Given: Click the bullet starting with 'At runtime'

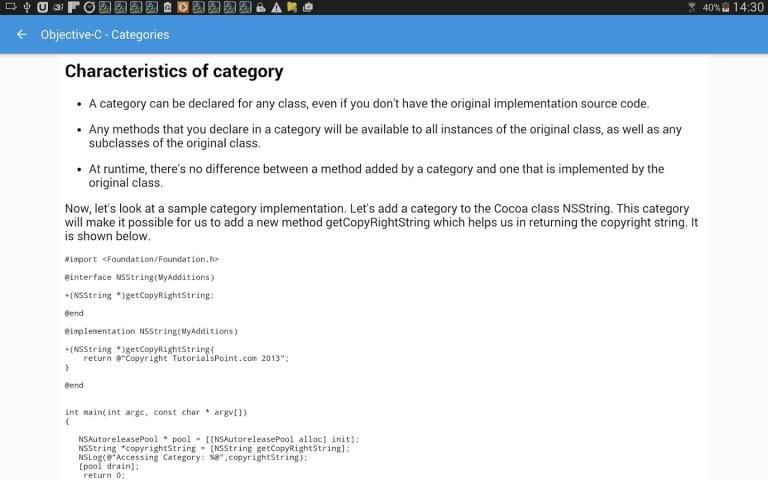Looking at the screenshot, I should [375, 176].
